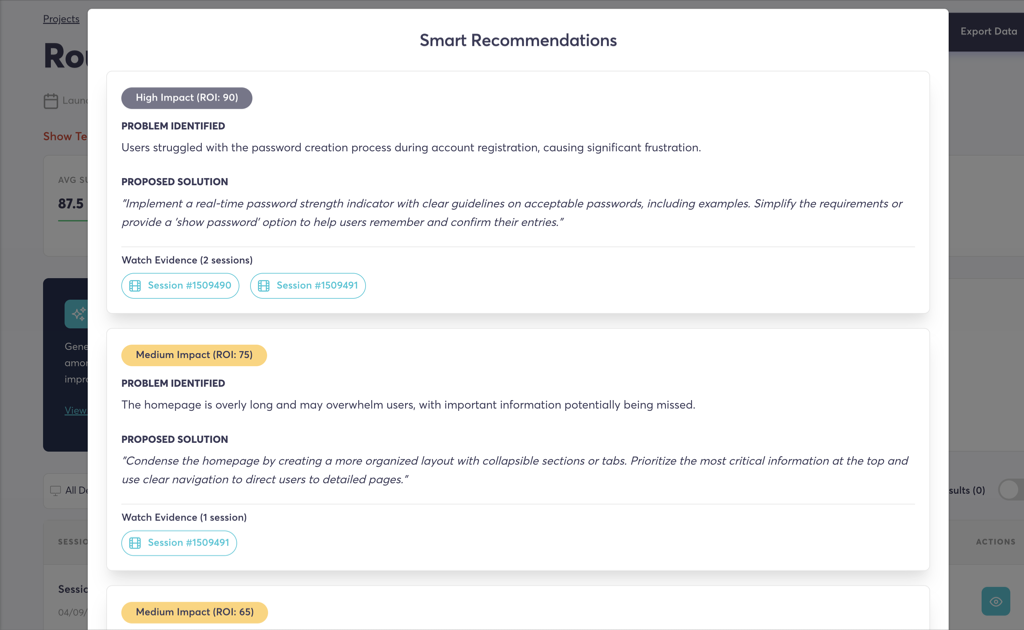Open the All Dates filter dropdown
1024x630 pixels.
coord(70,490)
